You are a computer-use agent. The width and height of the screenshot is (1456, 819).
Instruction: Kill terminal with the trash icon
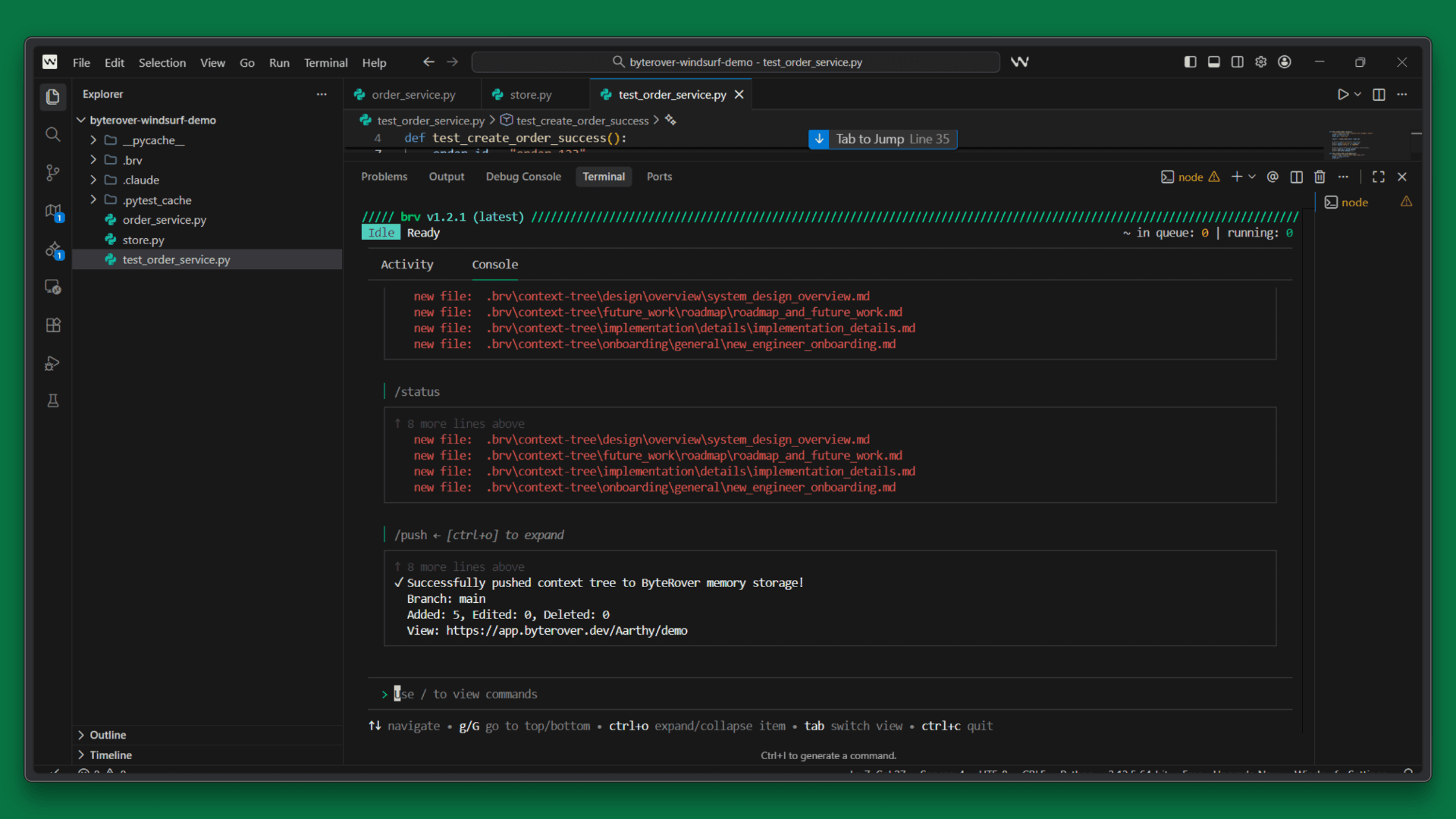(x=1319, y=177)
